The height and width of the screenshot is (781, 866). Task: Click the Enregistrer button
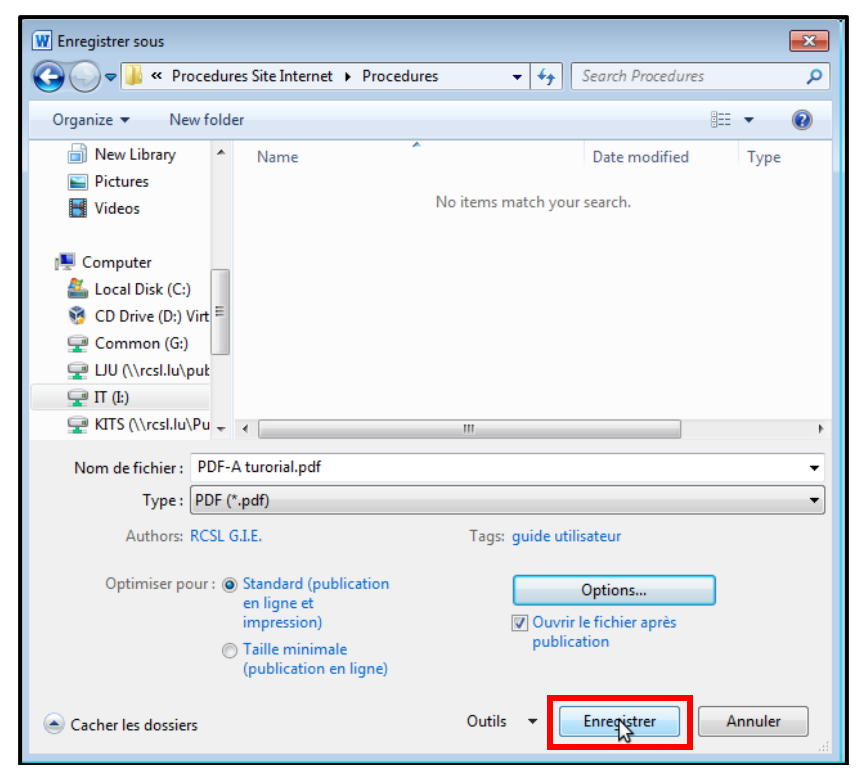619,721
